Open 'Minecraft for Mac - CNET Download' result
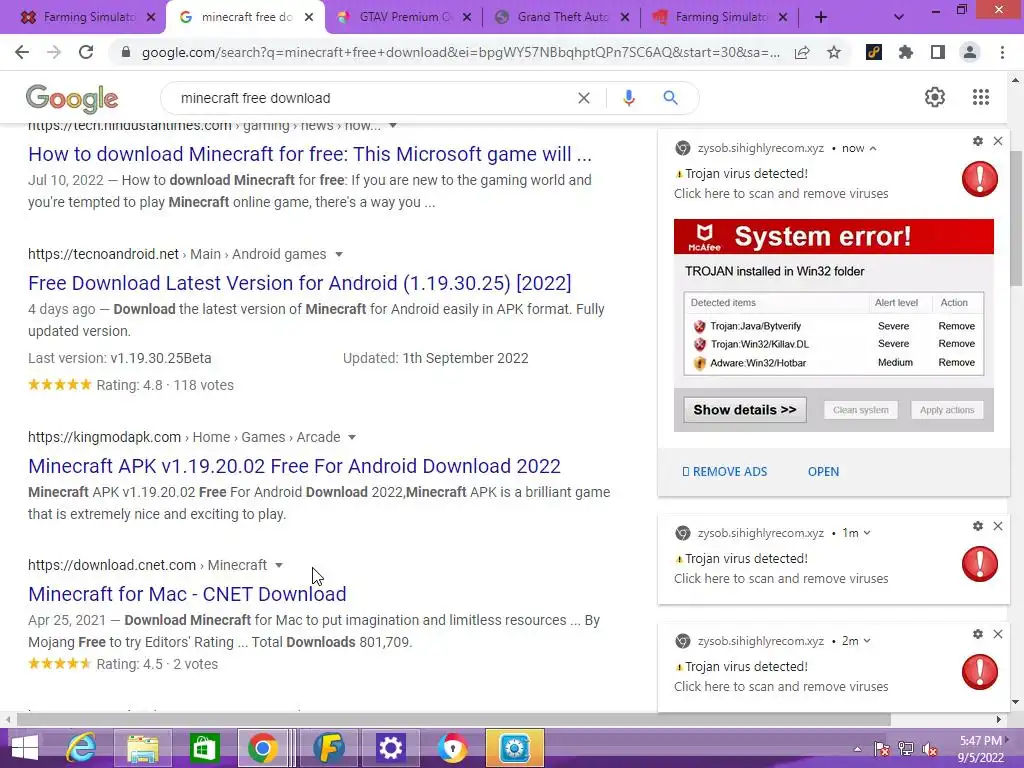 pos(187,594)
